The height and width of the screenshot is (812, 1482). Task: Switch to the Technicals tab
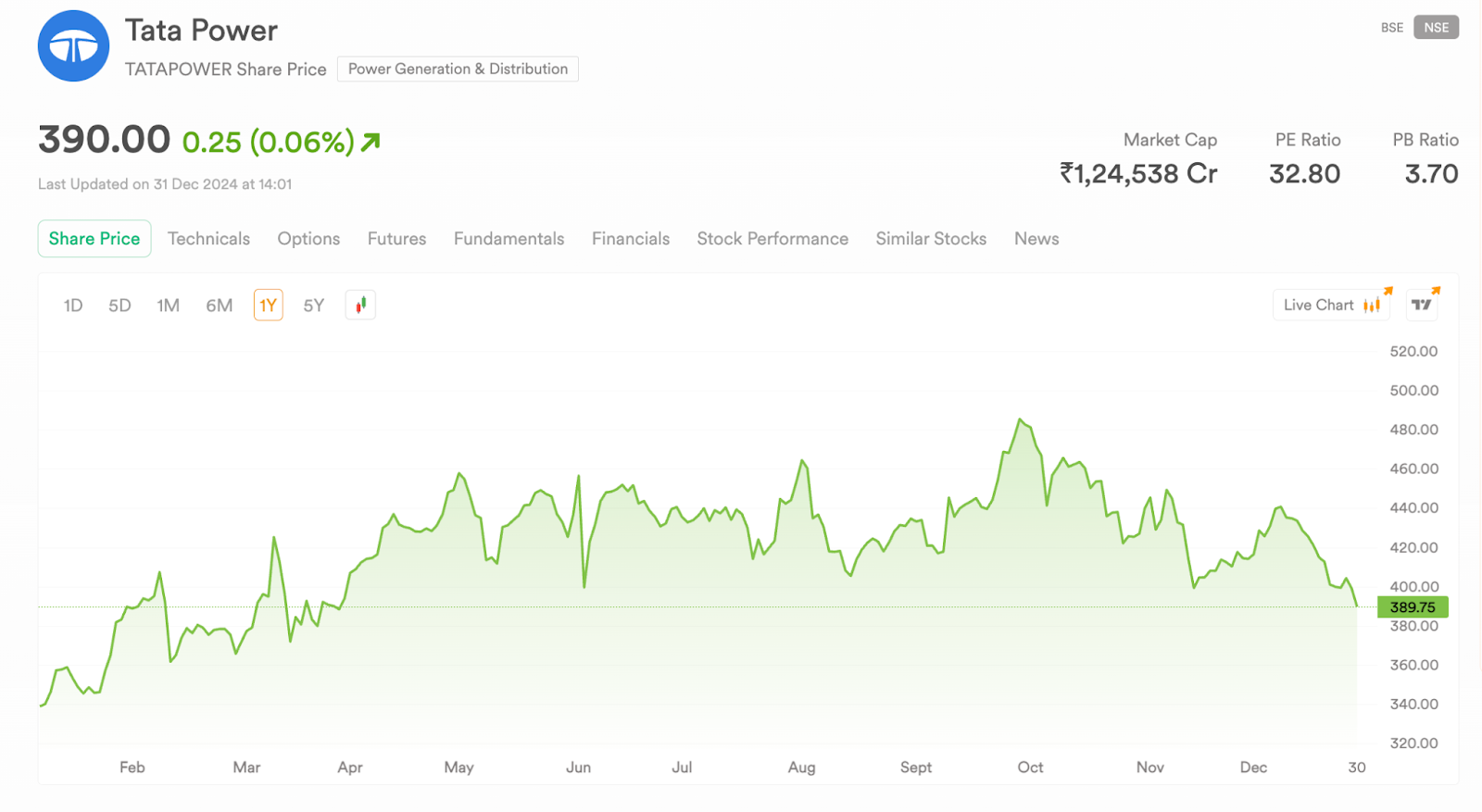(x=208, y=239)
